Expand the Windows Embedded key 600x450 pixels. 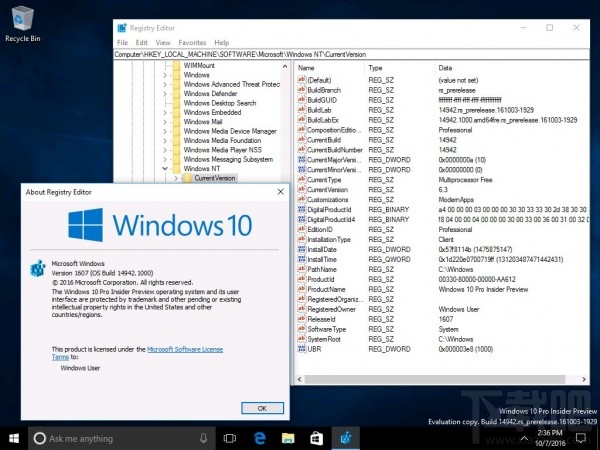[165, 112]
